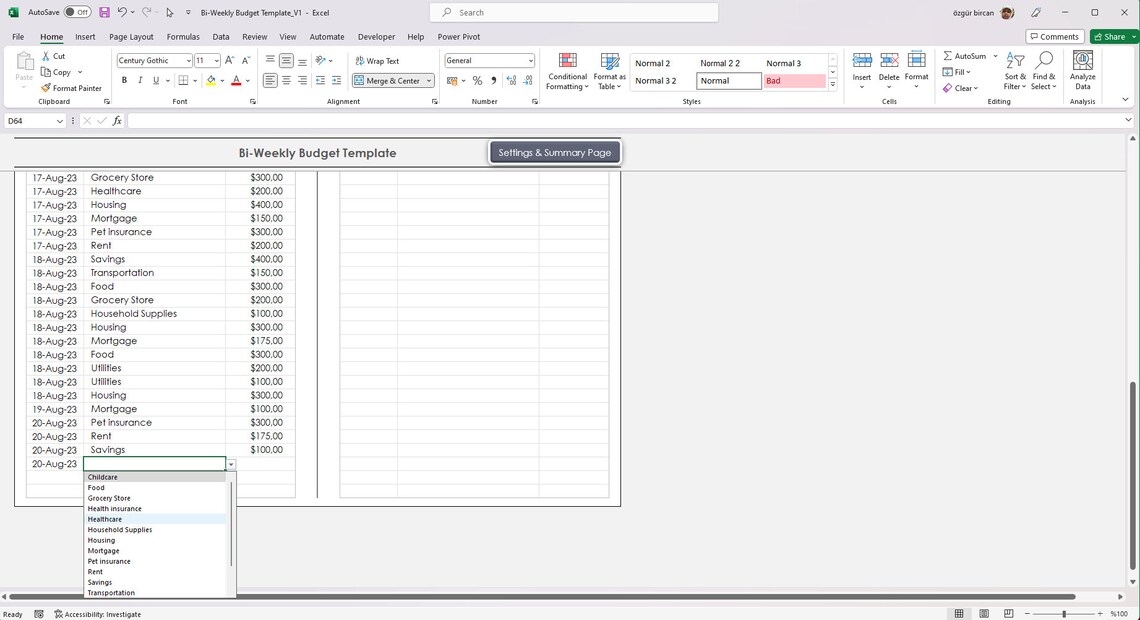Switch to the Formulas ribbon tab
The height and width of the screenshot is (620, 1140).
point(183,36)
